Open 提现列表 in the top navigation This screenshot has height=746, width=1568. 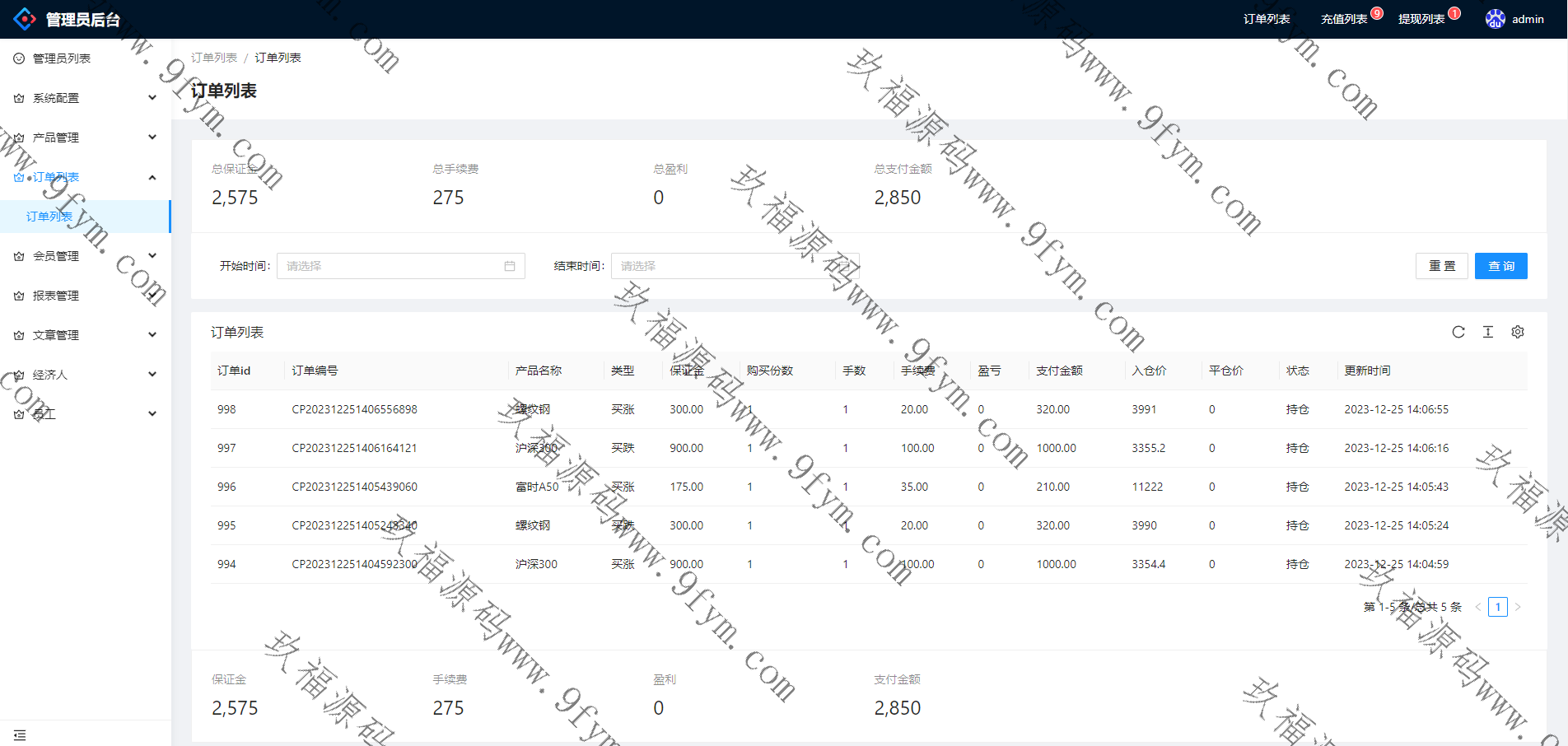point(1421,19)
